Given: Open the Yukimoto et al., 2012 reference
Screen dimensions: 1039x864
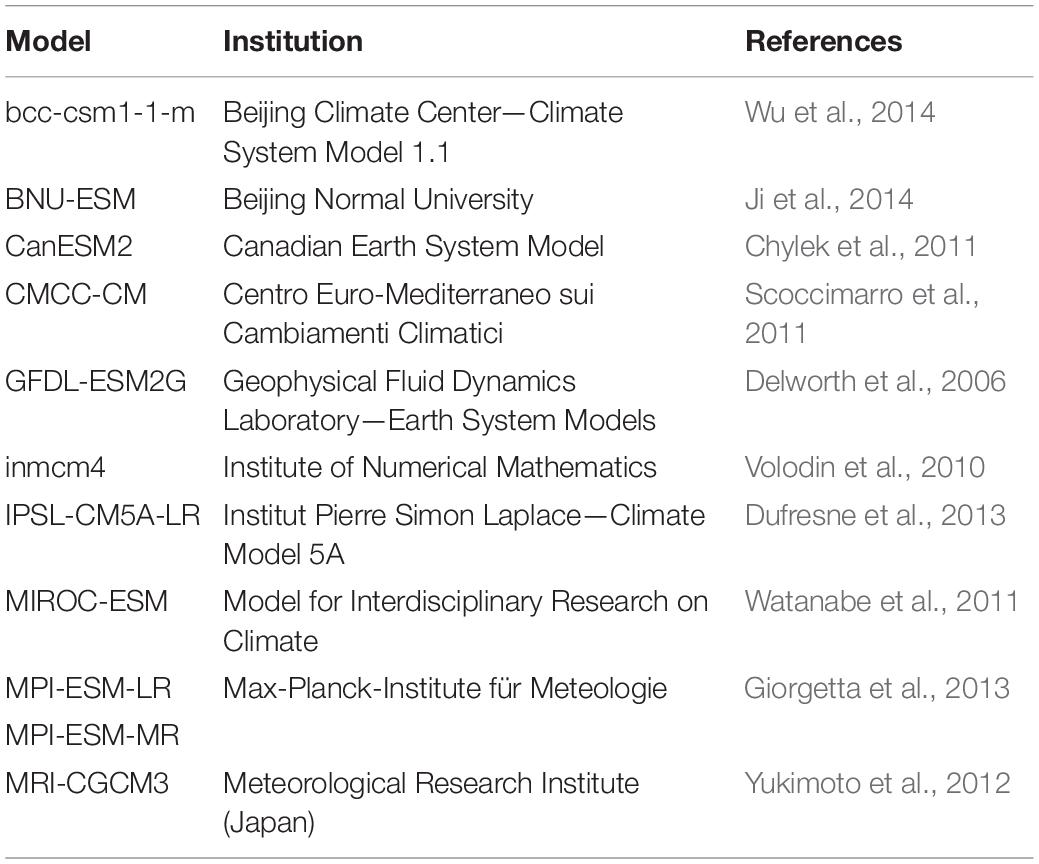Looking at the screenshot, I should (877, 783).
